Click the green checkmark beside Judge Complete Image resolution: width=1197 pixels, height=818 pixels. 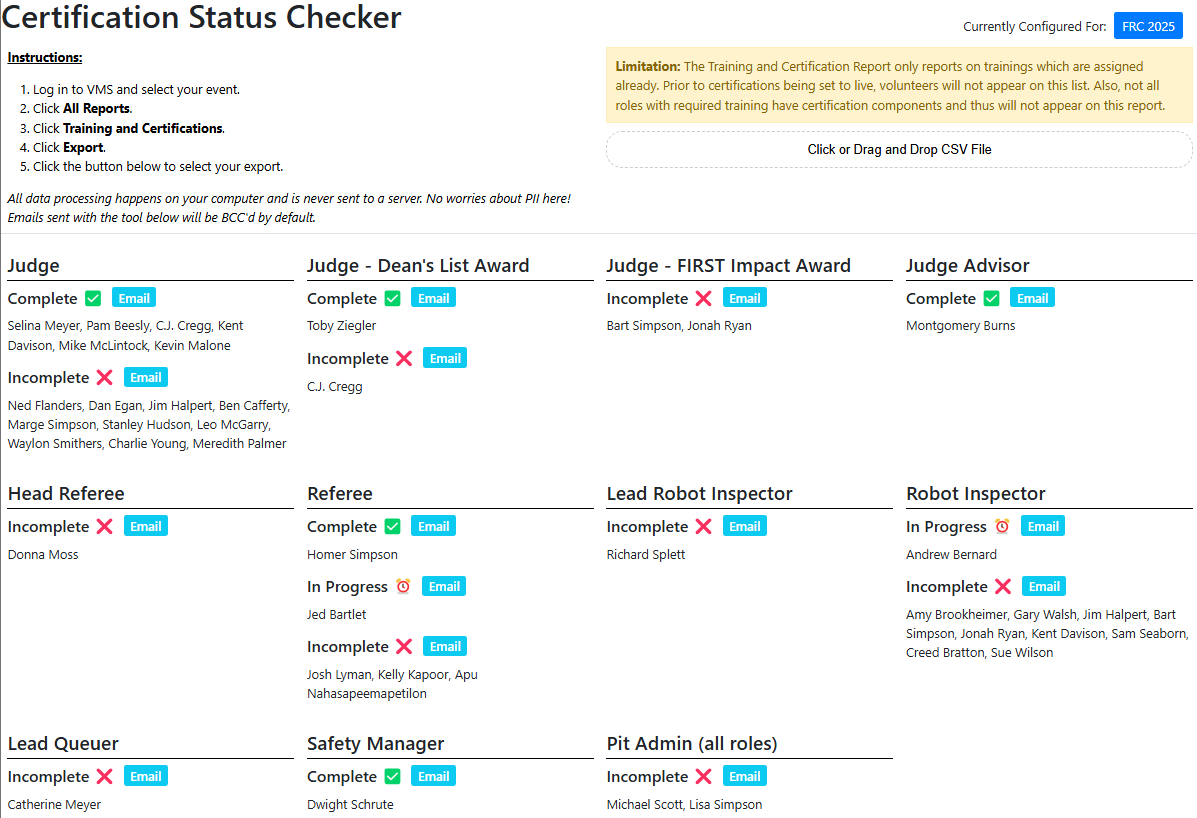pyautogui.click(x=93, y=298)
